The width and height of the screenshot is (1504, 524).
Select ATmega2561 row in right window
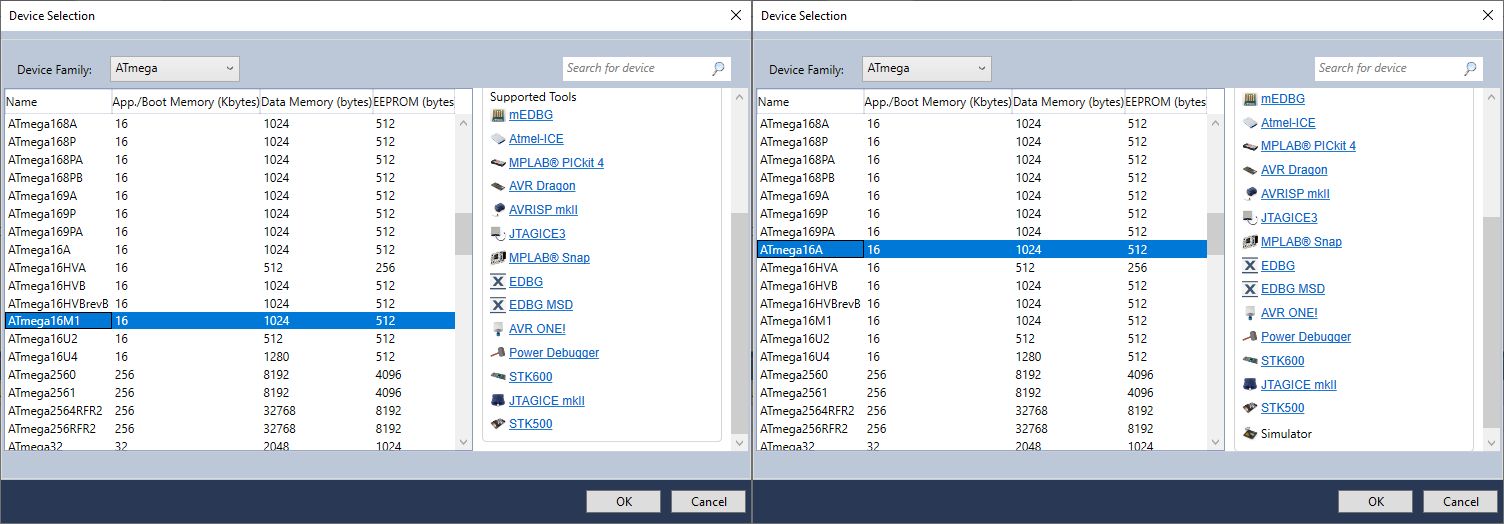(982, 393)
